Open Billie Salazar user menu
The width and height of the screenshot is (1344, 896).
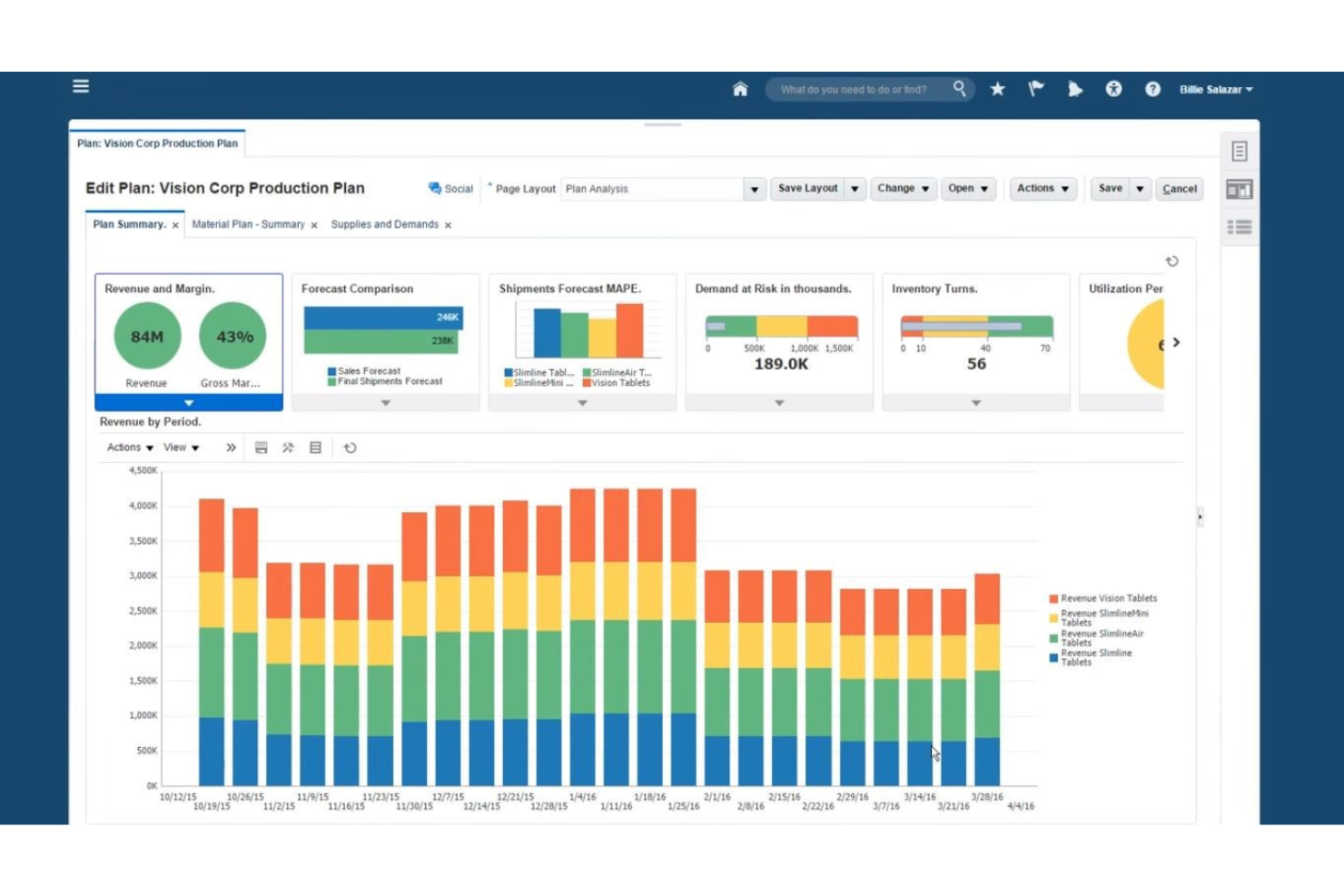click(1216, 90)
